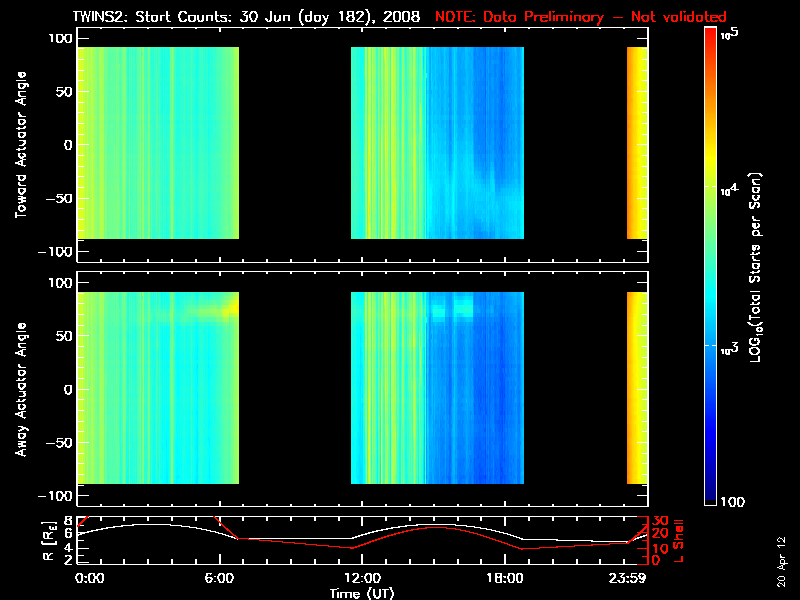Click the '18:00' time axis tick label
This screenshot has width=800, height=600.
click(x=505, y=579)
